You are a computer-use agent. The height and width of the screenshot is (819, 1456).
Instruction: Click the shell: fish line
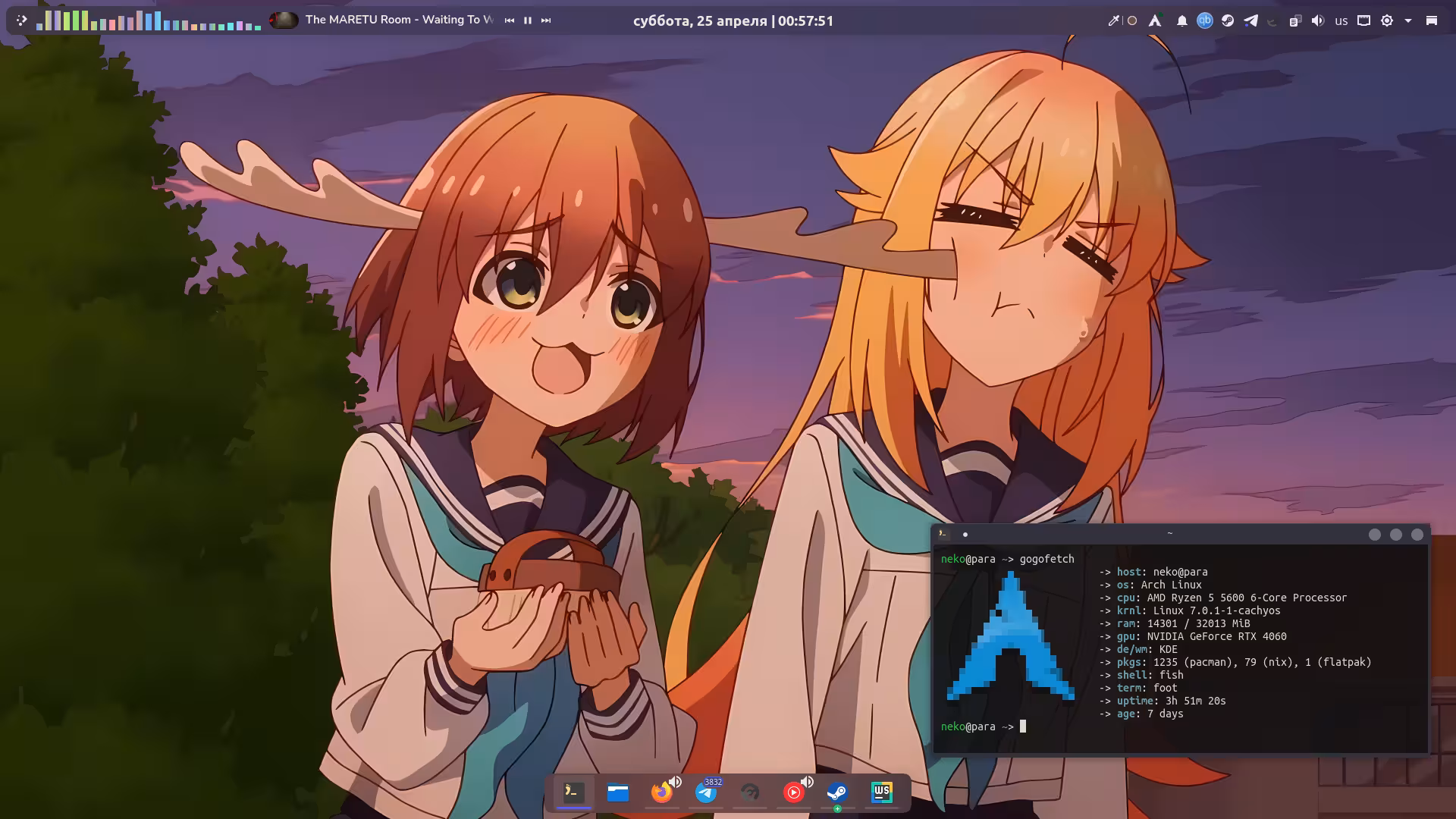click(1141, 675)
